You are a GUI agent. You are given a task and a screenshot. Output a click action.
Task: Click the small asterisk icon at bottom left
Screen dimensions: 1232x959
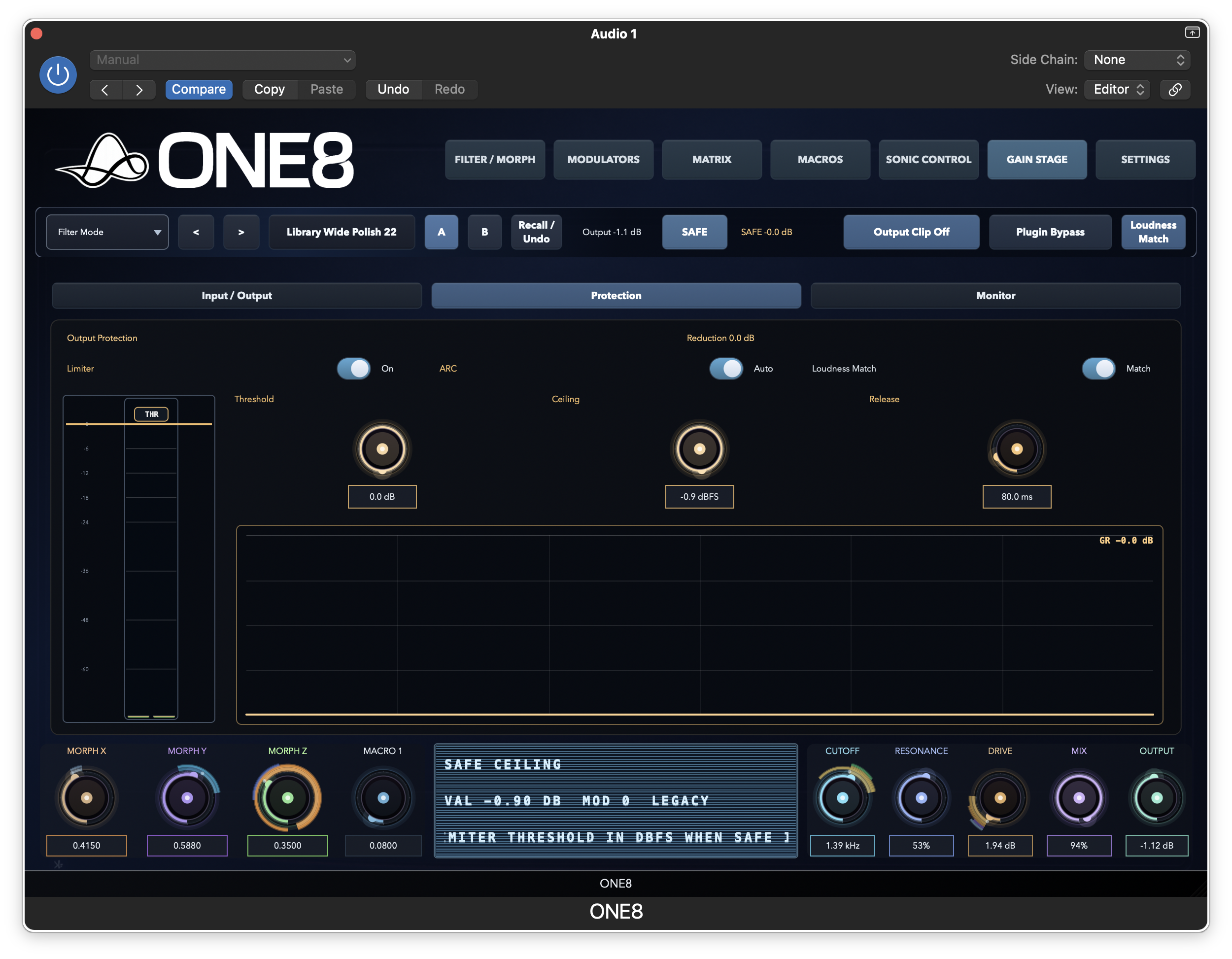[58, 864]
